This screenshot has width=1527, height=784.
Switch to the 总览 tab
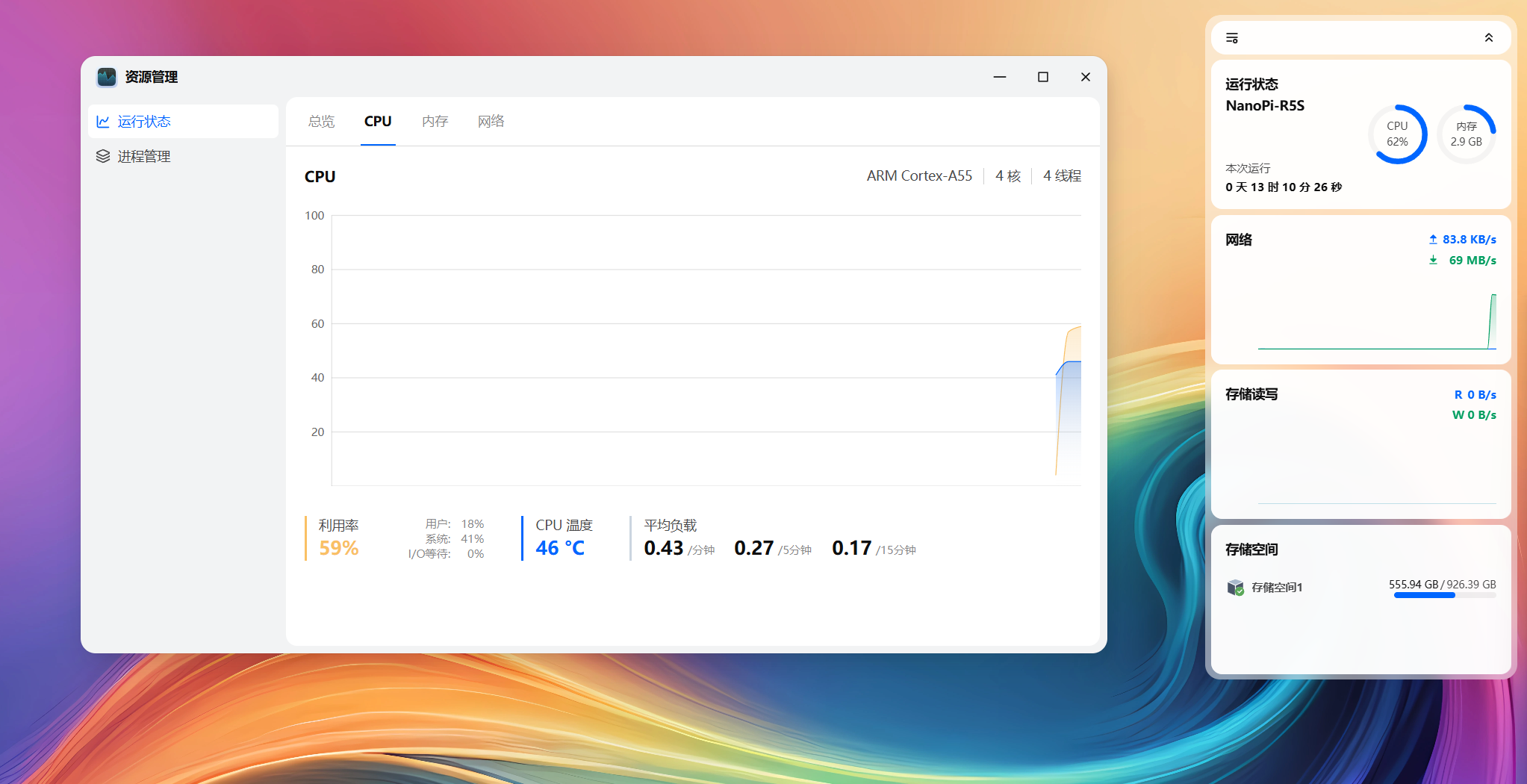[321, 121]
